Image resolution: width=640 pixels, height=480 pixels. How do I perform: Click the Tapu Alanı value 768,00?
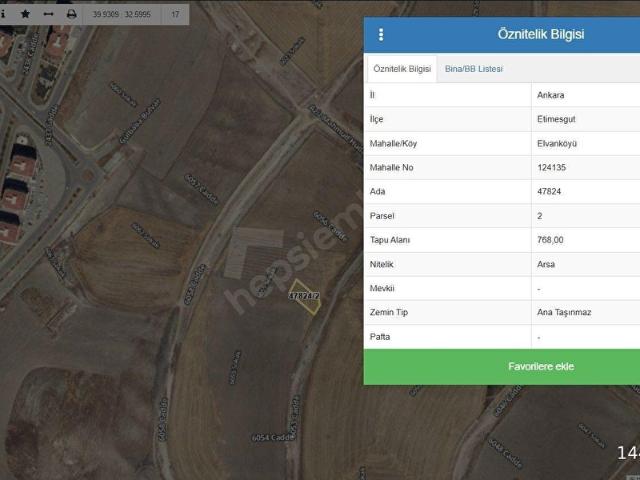550,240
